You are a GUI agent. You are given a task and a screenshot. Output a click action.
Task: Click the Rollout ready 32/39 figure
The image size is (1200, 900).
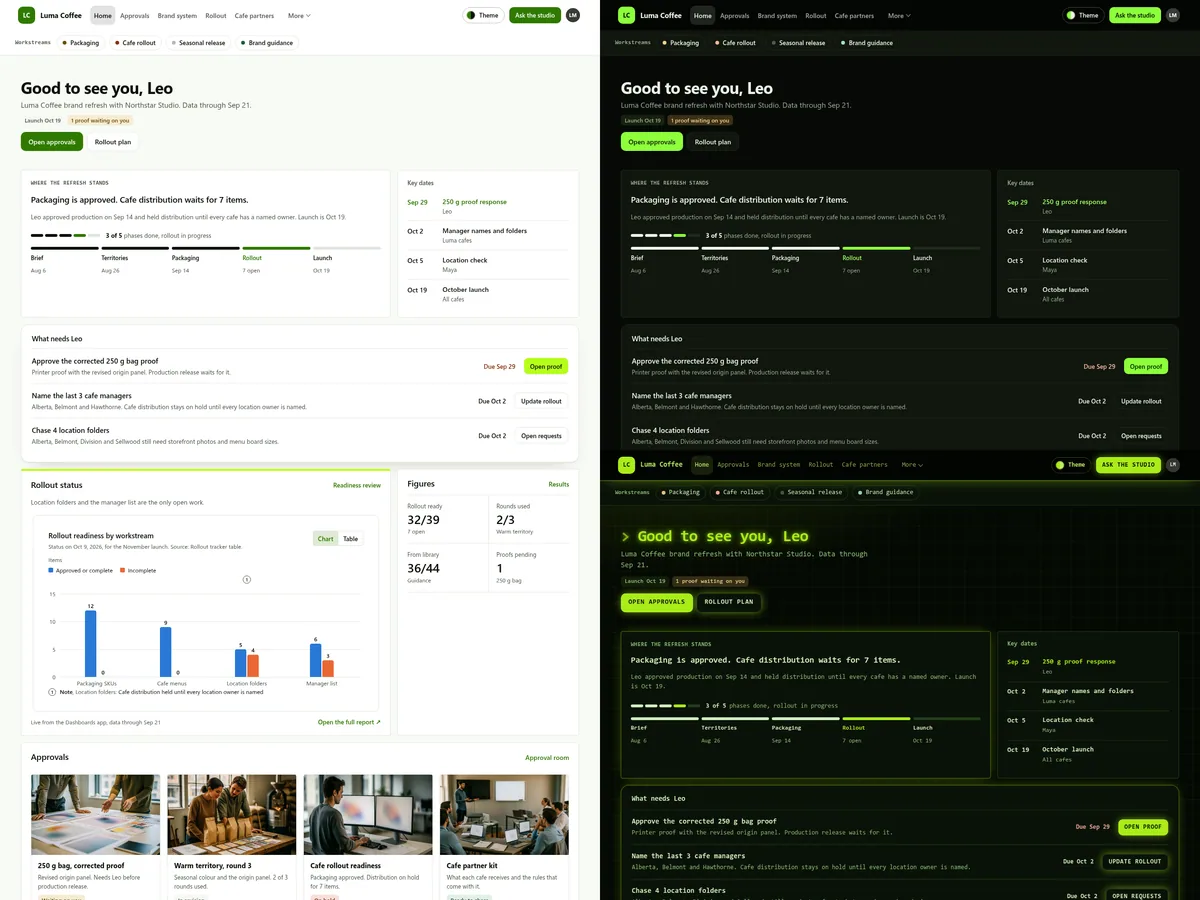point(423,520)
